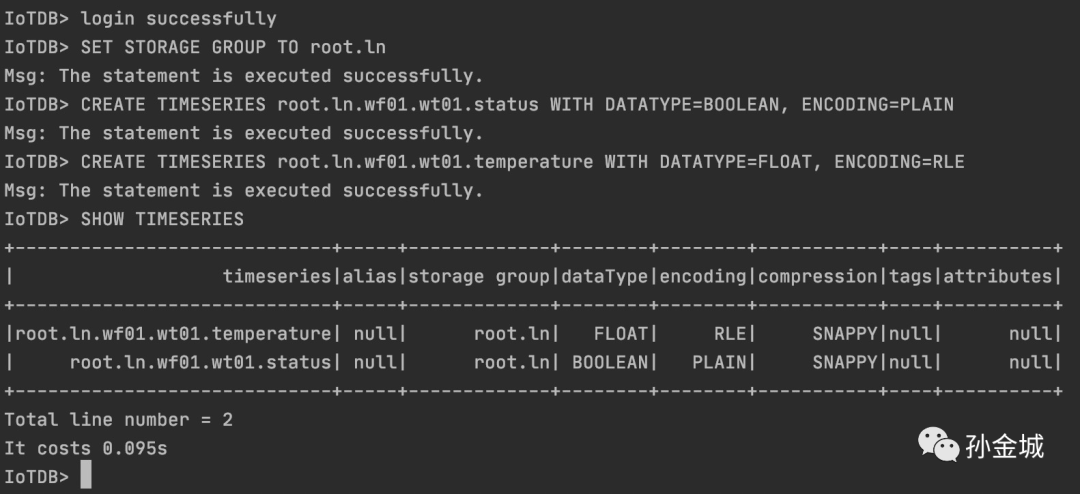Click root.ln.wf01.wt01.status in the result table
The height and width of the screenshot is (494, 1080).
coord(200,362)
